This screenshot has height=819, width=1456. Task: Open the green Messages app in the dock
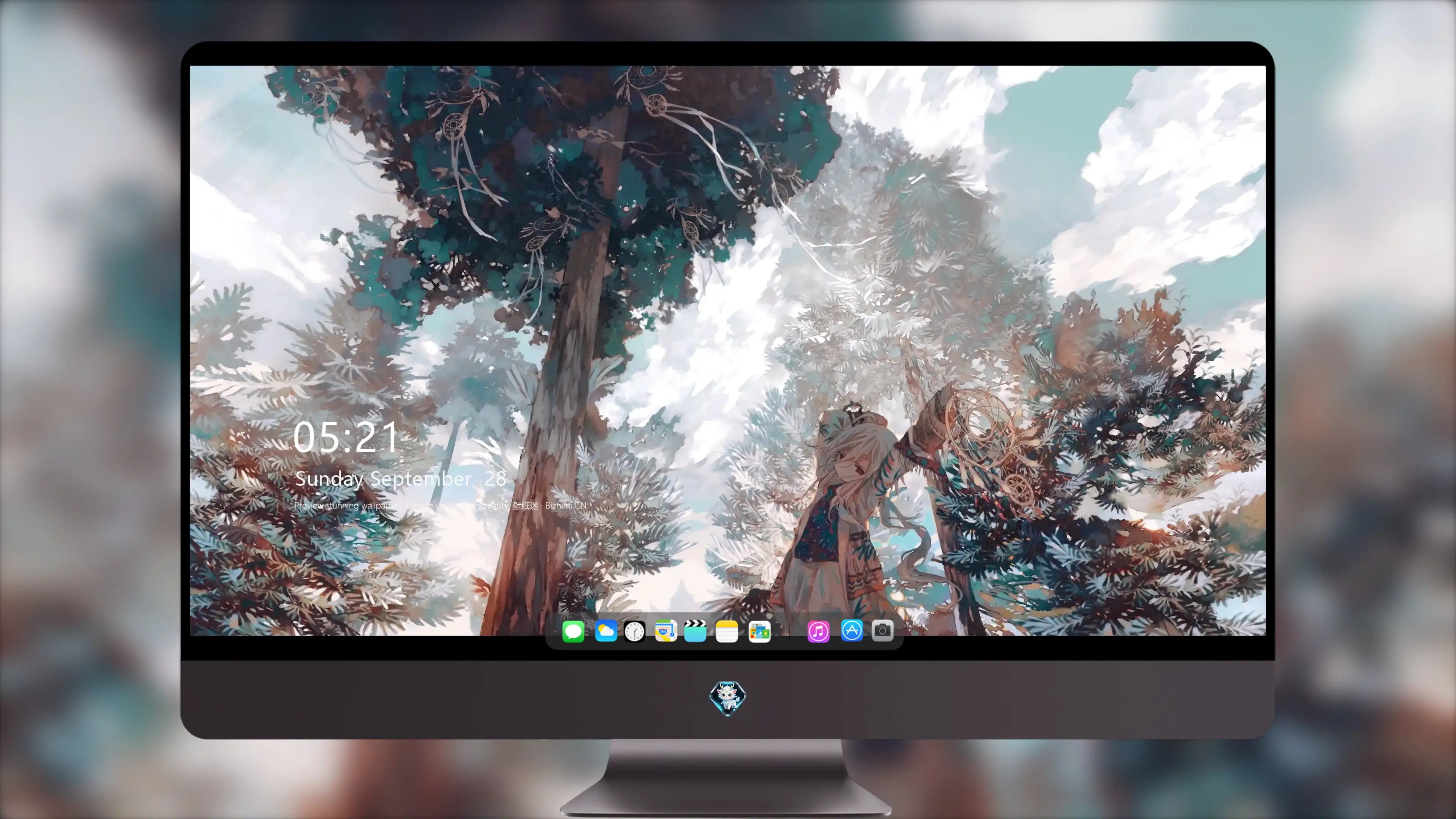click(573, 631)
